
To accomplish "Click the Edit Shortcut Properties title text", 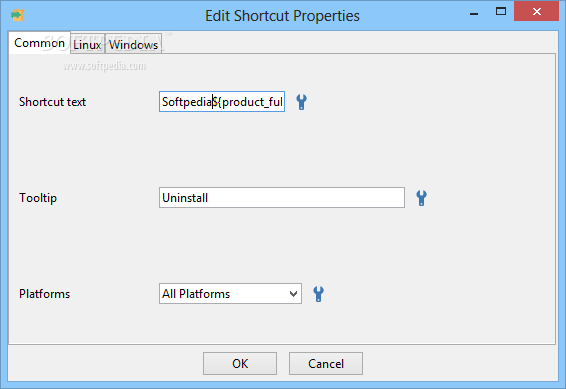I will pyautogui.click(x=282, y=16).
